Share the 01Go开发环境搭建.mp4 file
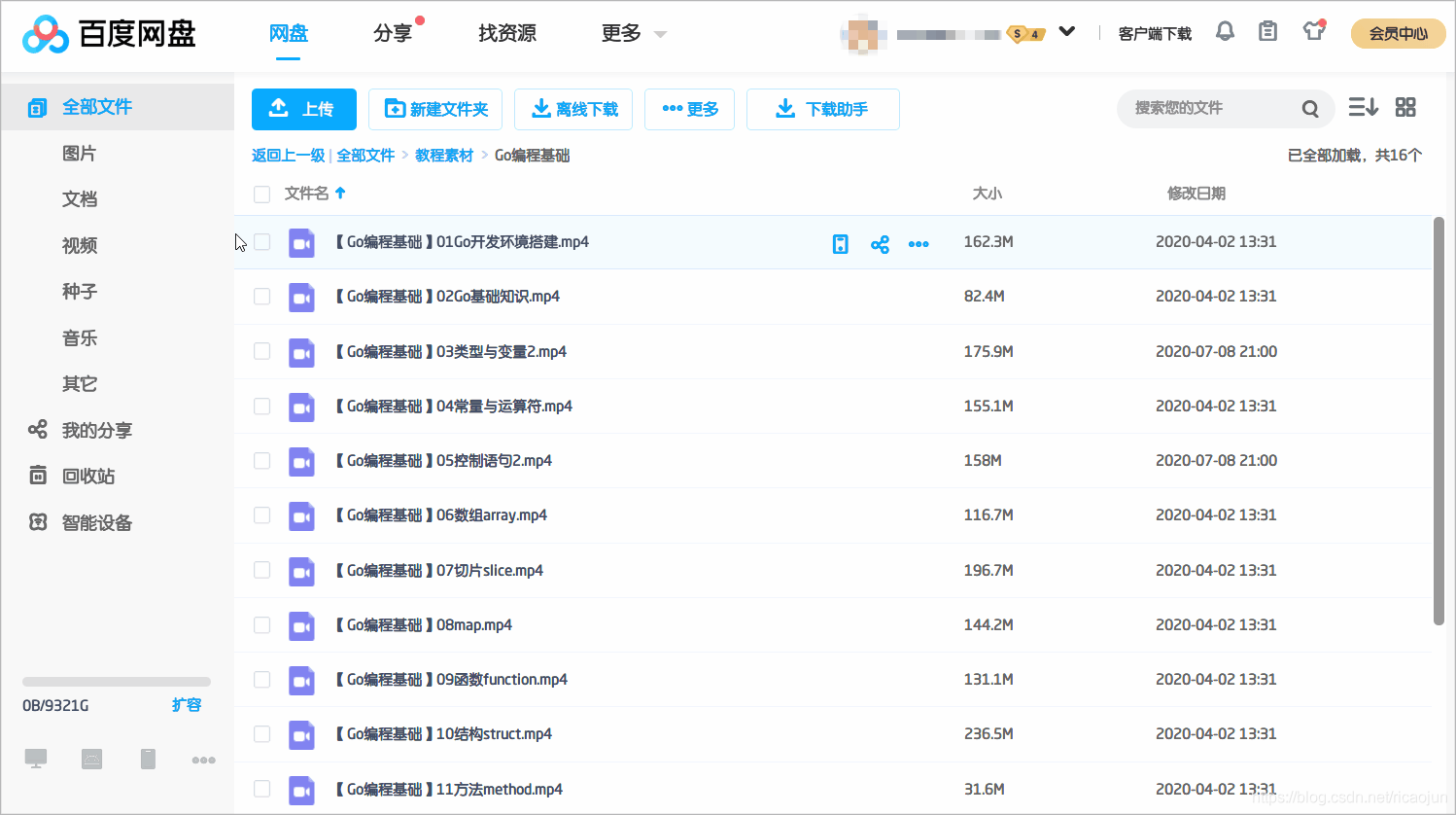1456x815 pixels. point(880,244)
